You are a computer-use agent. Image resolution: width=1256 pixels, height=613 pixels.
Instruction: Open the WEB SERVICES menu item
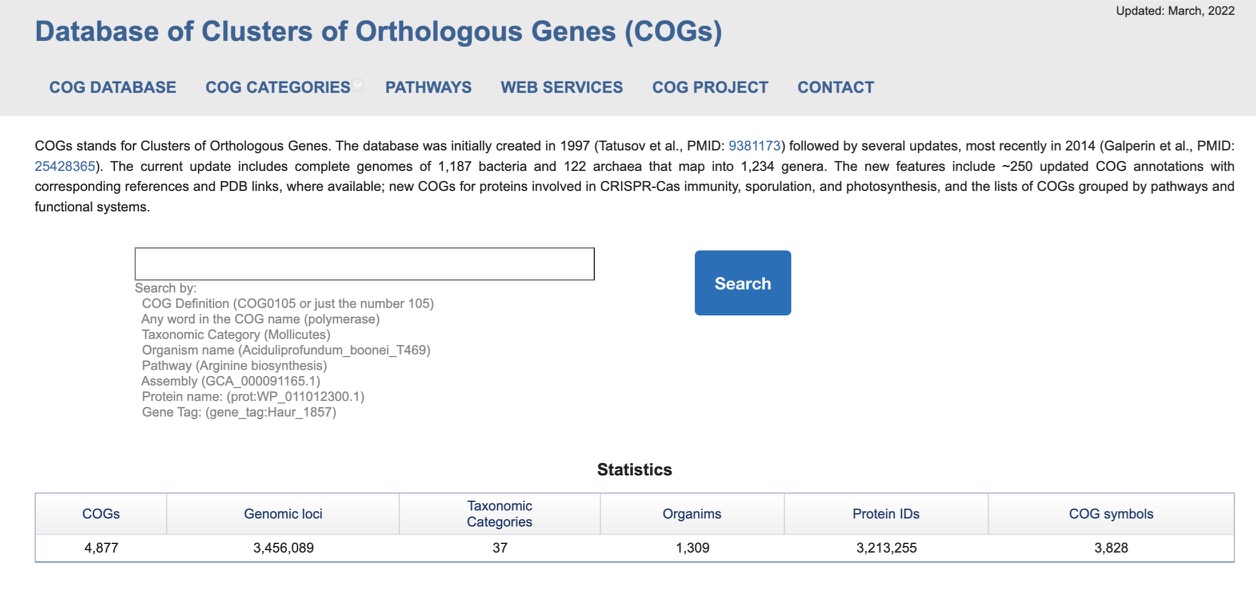[x=562, y=87]
